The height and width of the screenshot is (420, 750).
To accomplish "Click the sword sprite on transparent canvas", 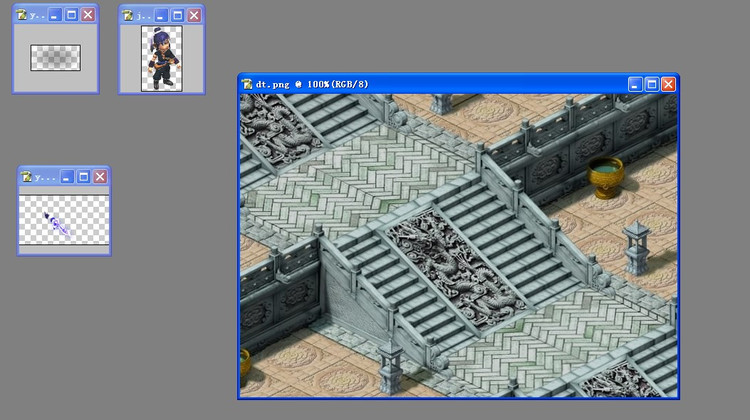I will click(x=58, y=224).
